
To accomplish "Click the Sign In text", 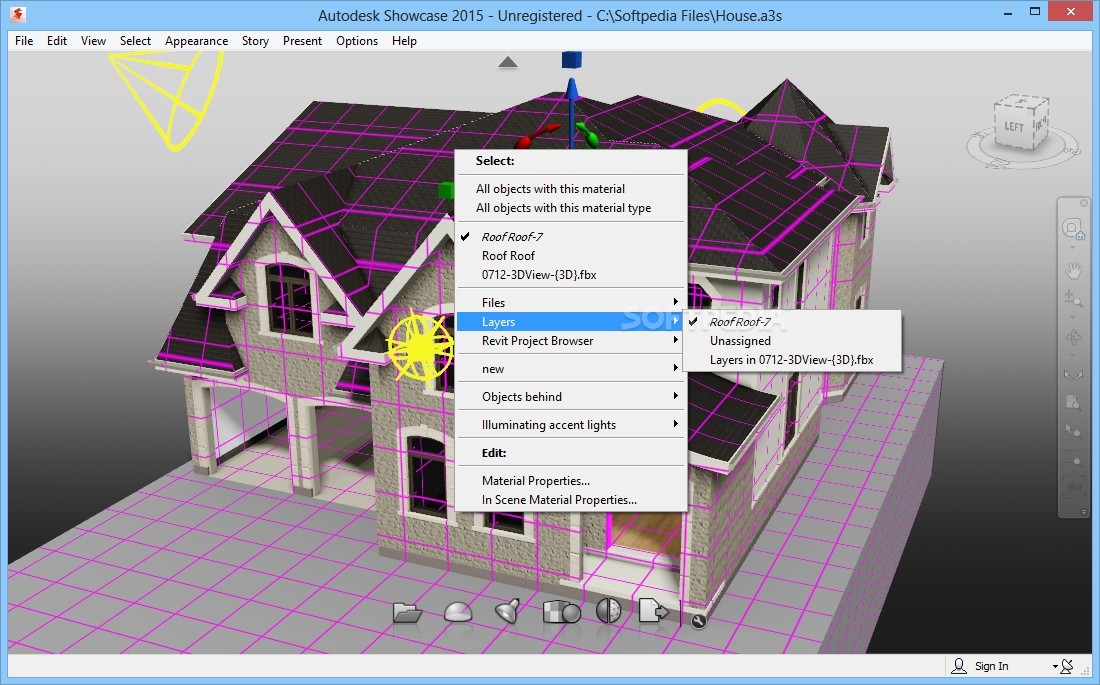I will click(991, 666).
